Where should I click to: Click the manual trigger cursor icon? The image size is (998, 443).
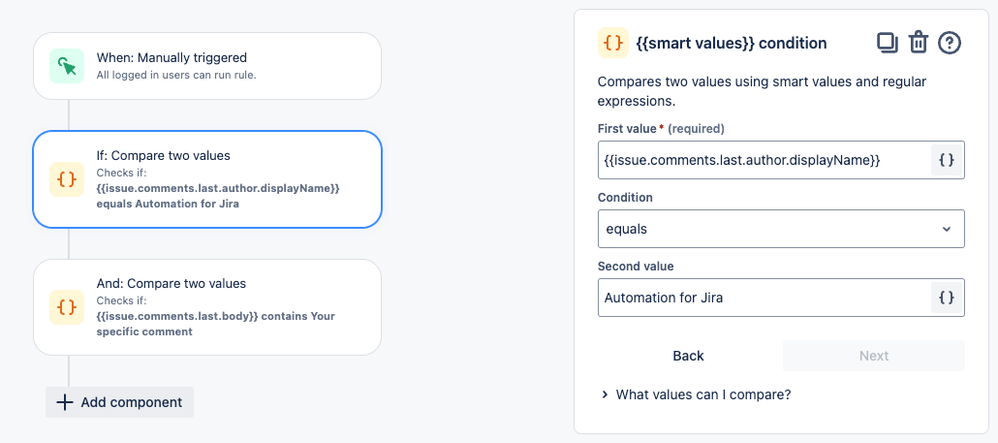pos(67,66)
